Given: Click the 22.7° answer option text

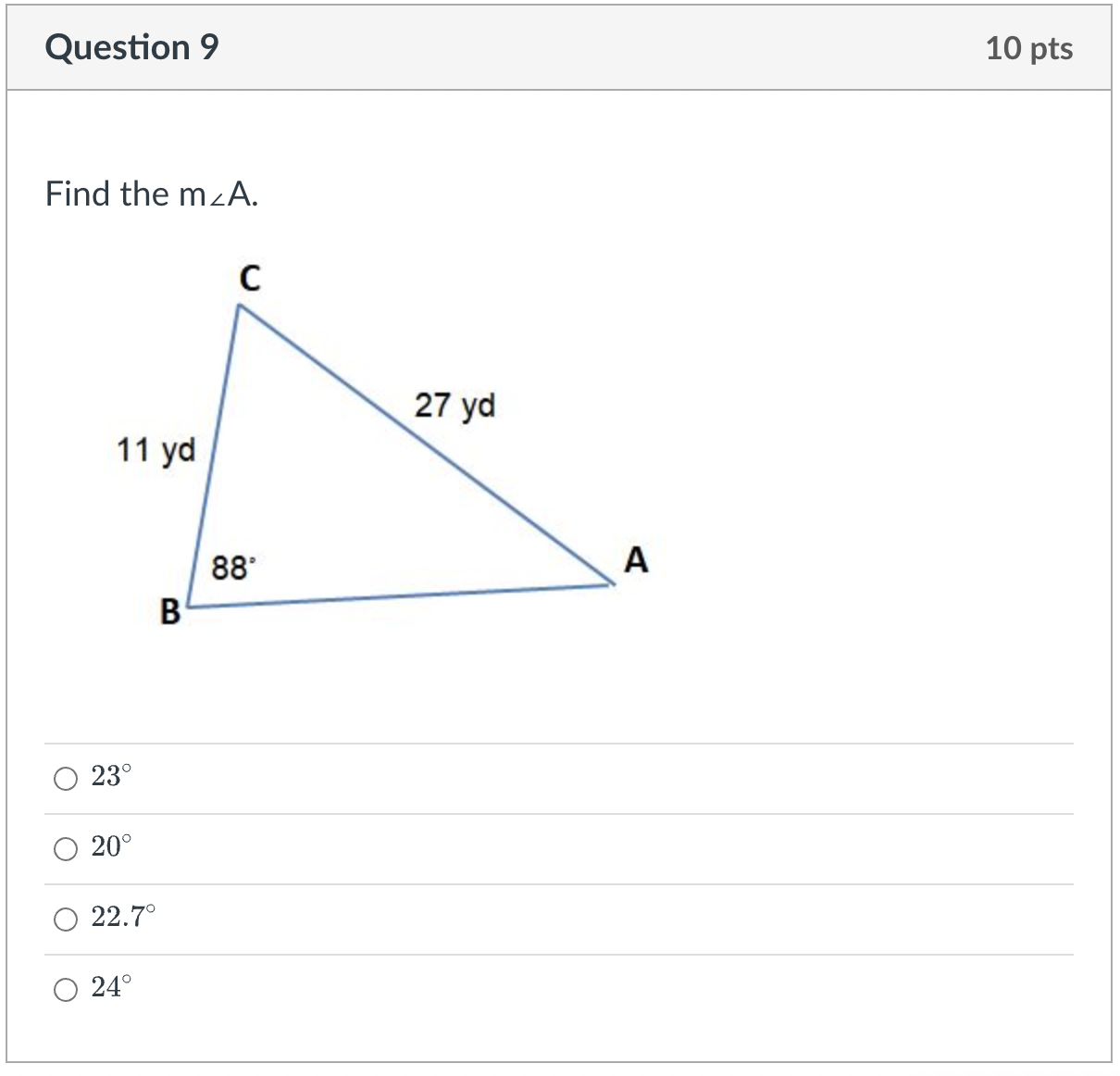Looking at the screenshot, I should click(121, 918).
